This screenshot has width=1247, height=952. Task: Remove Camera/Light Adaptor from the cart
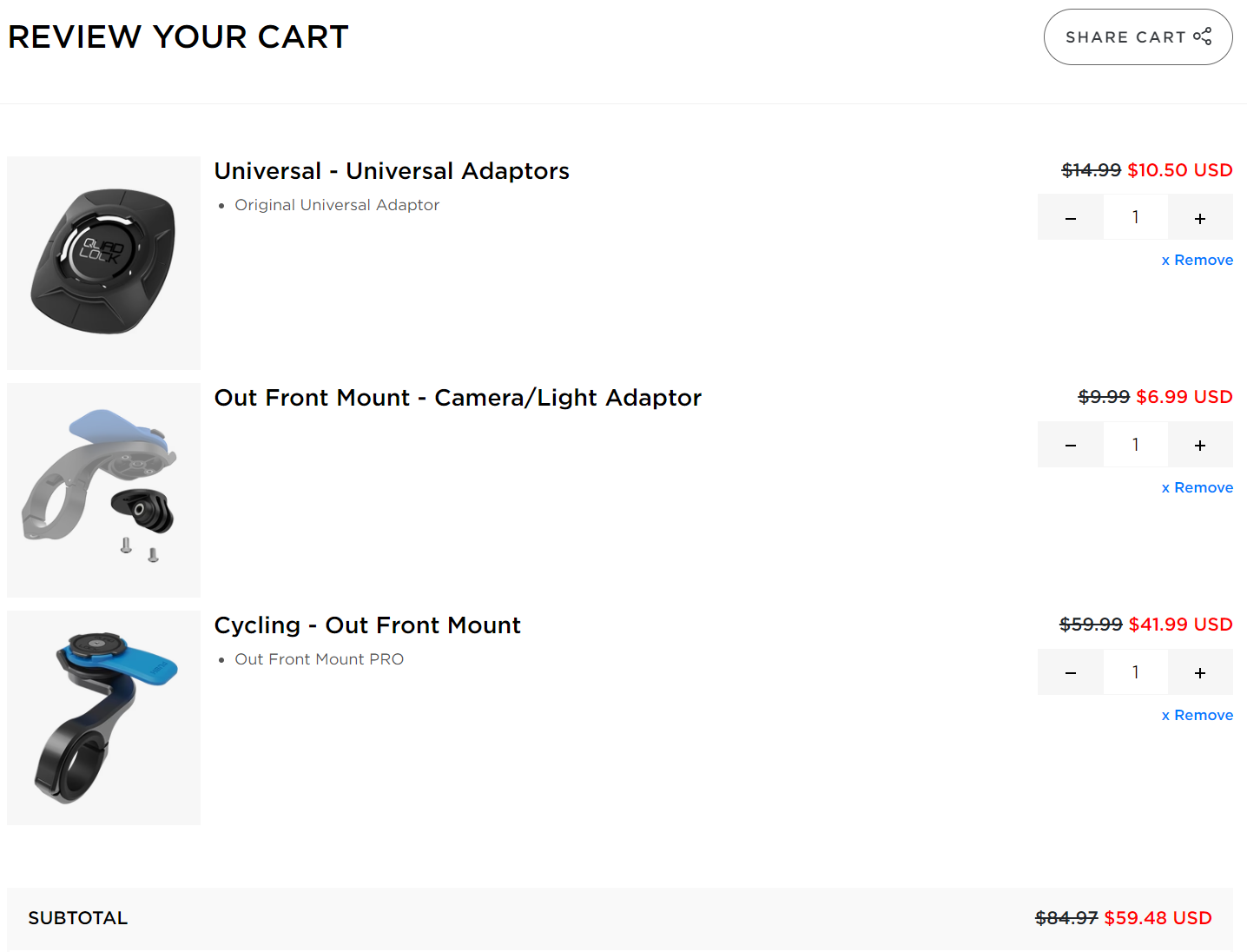(1198, 487)
